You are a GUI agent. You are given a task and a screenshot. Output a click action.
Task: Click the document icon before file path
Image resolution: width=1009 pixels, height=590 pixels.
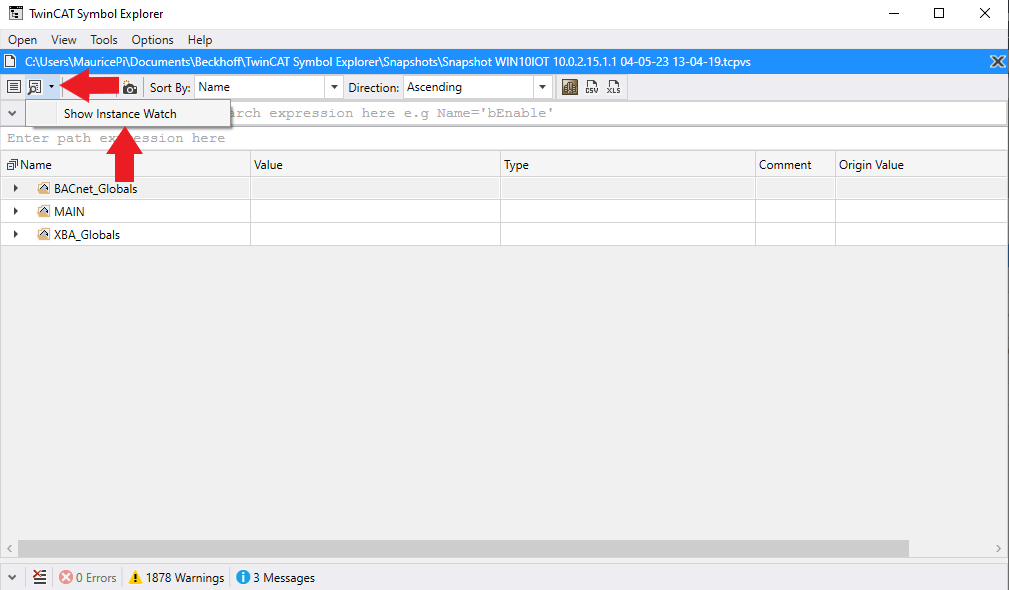(10, 62)
